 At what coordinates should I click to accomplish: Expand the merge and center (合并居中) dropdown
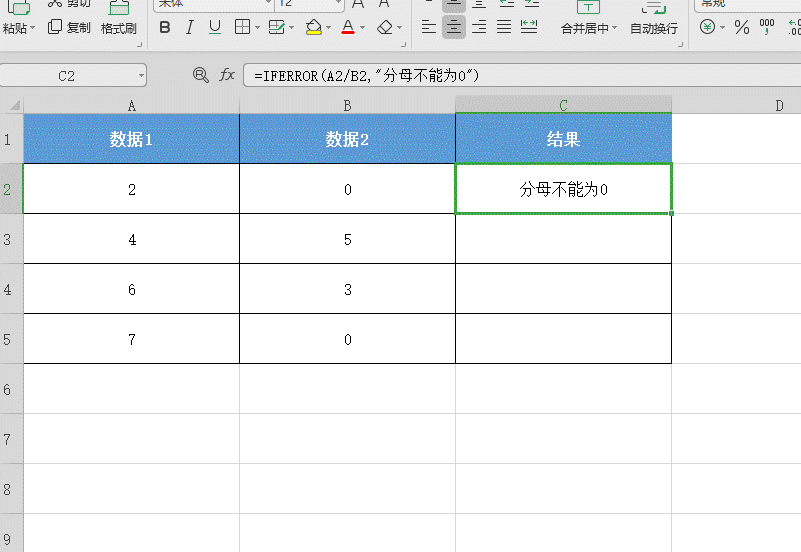tap(615, 28)
